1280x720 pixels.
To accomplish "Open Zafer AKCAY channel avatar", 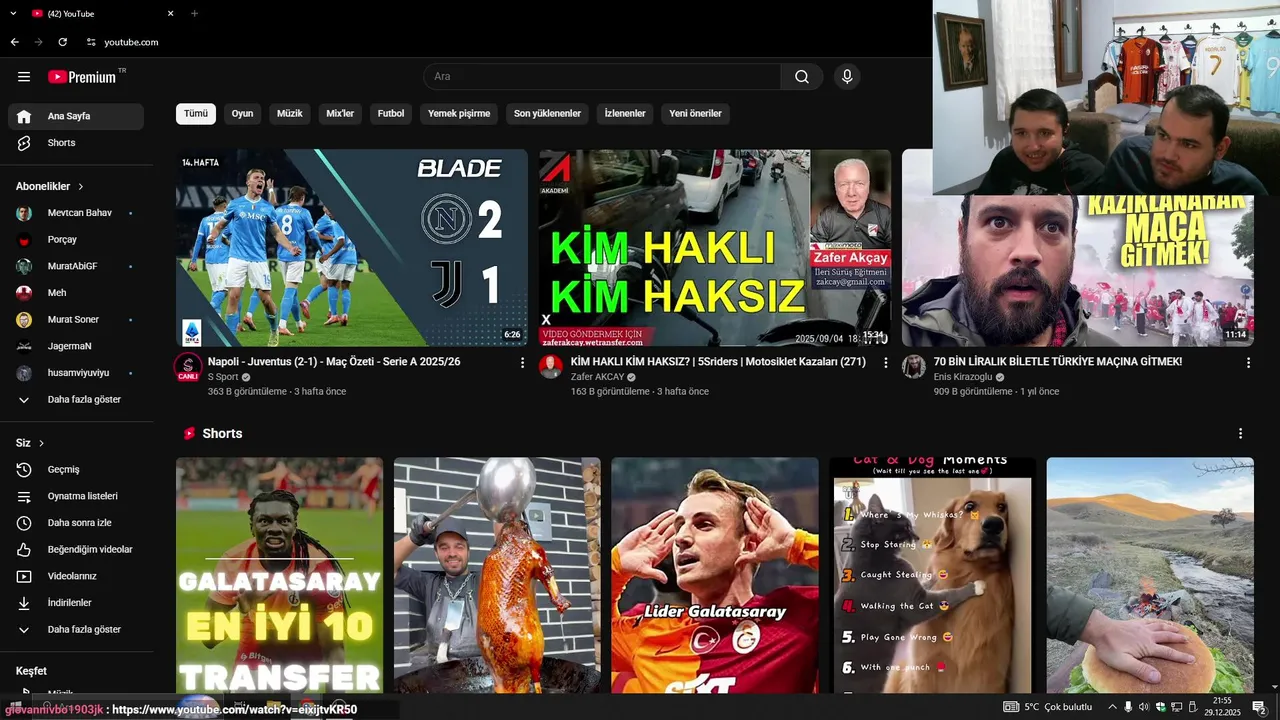I will pyautogui.click(x=551, y=367).
